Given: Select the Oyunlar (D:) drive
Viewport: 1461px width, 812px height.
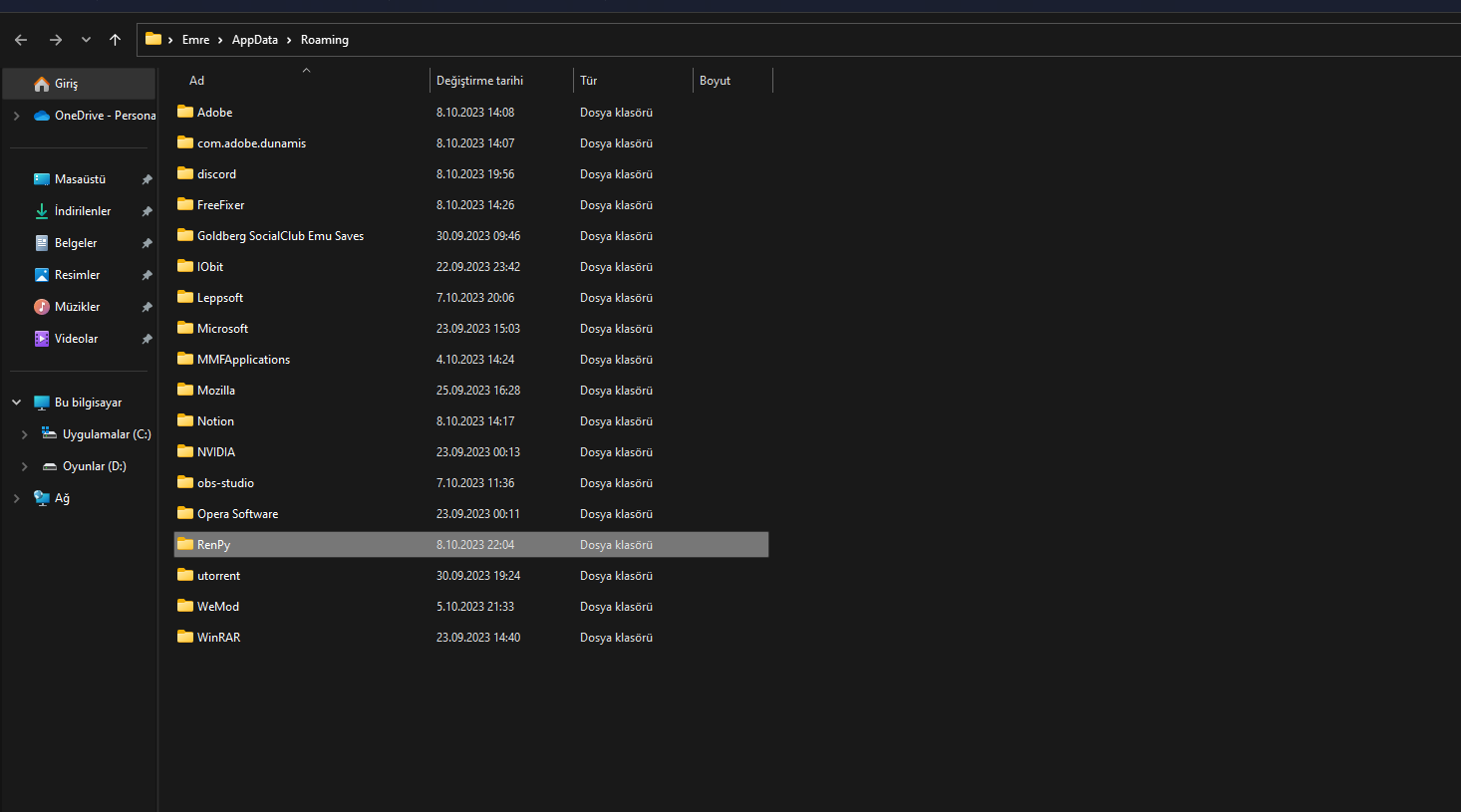Looking at the screenshot, I should coord(84,466).
